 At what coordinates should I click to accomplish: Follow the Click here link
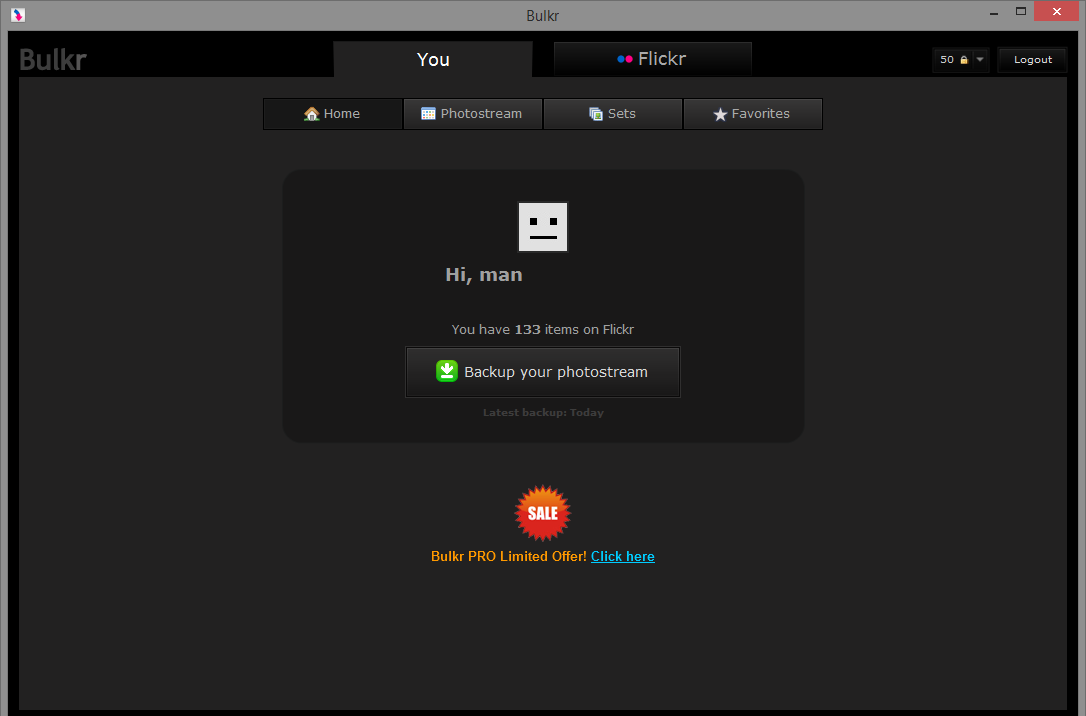click(x=623, y=556)
